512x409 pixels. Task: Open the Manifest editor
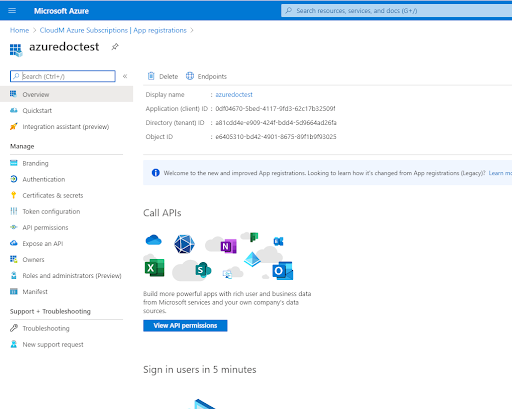coord(35,292)
